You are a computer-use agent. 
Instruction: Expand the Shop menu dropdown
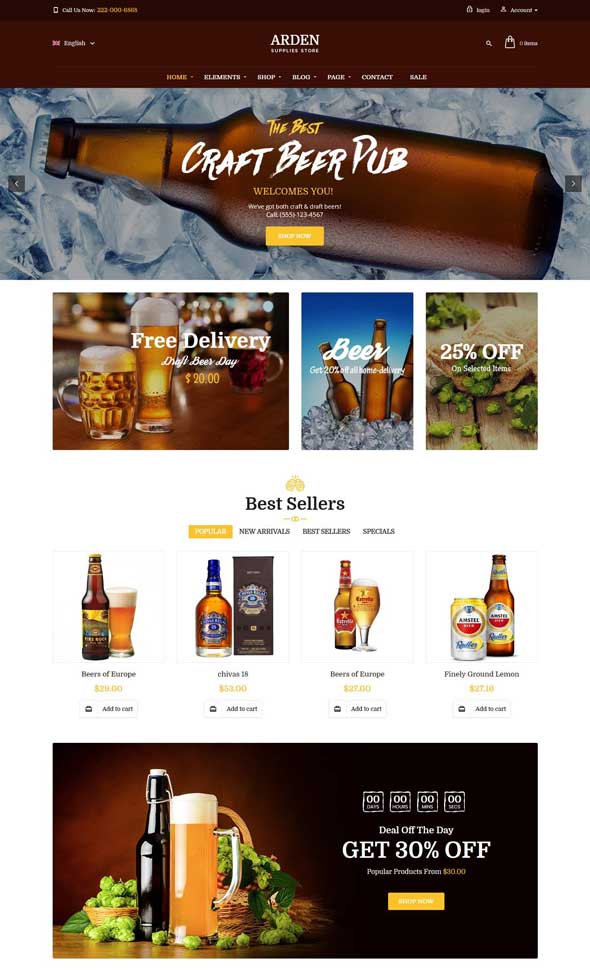pyautogui.click(x=269, y=77)
